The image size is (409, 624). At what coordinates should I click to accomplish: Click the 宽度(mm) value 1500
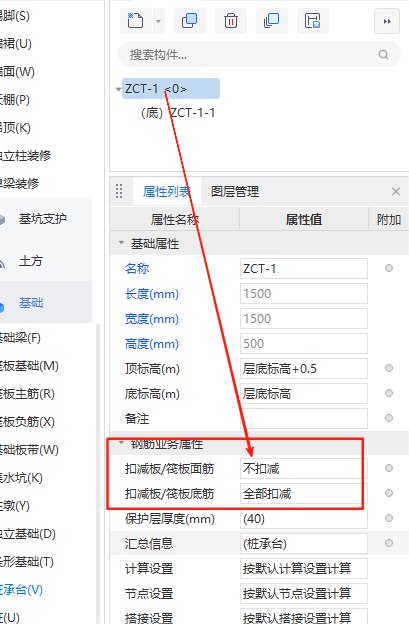click(304, 319)
